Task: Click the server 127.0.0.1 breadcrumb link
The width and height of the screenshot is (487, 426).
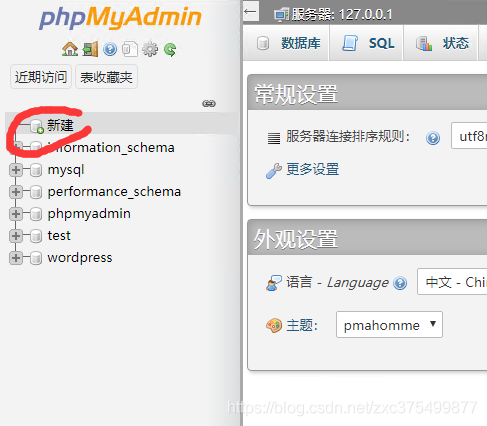Action: click(x=342, y=15)
